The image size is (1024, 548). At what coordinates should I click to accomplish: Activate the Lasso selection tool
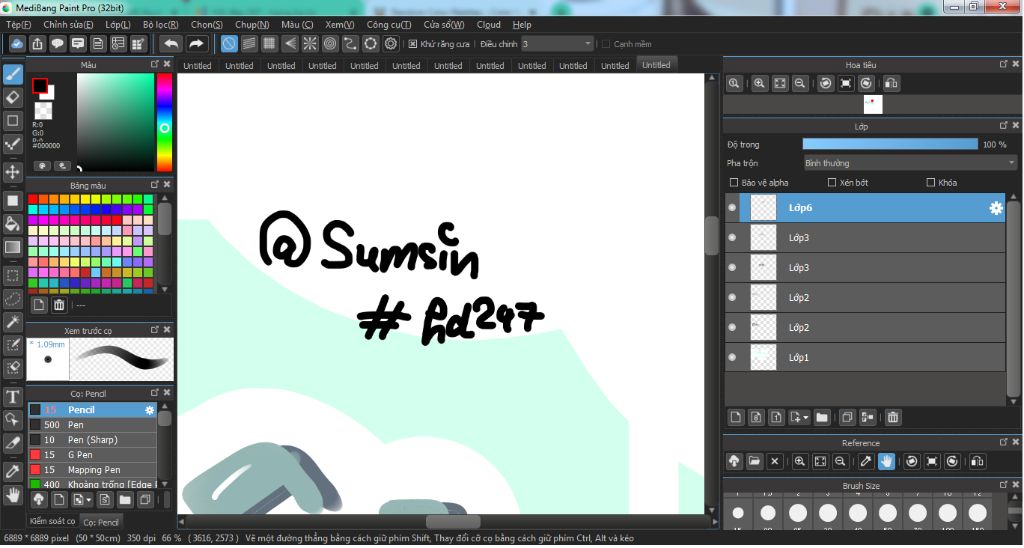coord(13,299)
